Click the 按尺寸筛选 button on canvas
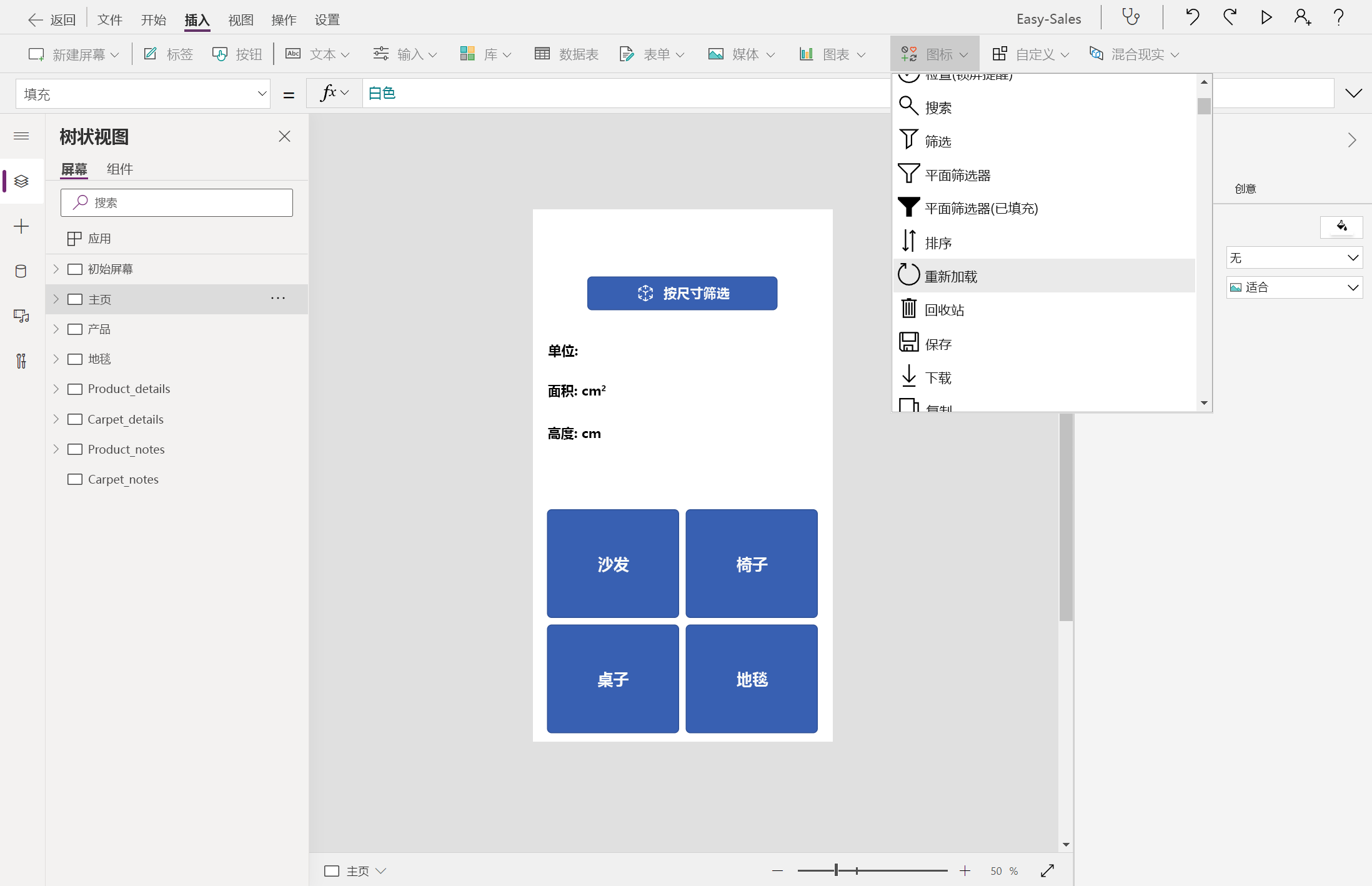Image resolution: width=1372 pixels, height=886 pixels. (682, 293)
